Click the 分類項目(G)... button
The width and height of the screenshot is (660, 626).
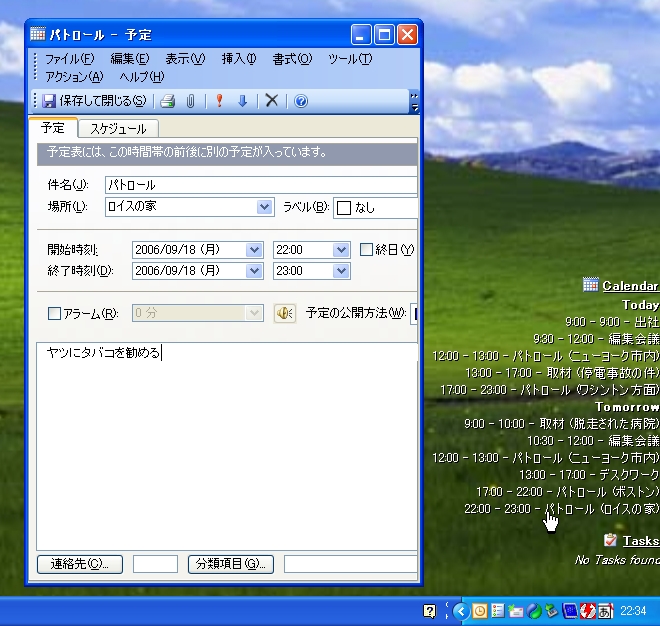(231, 564)
